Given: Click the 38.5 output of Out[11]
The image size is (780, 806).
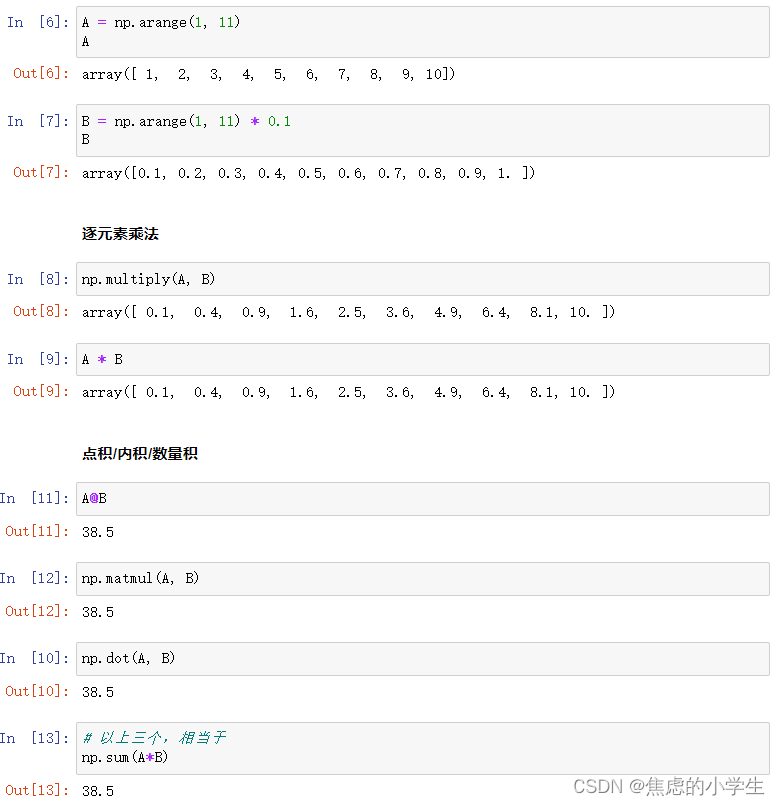Looking at the screenshot, I should (98, 532).
